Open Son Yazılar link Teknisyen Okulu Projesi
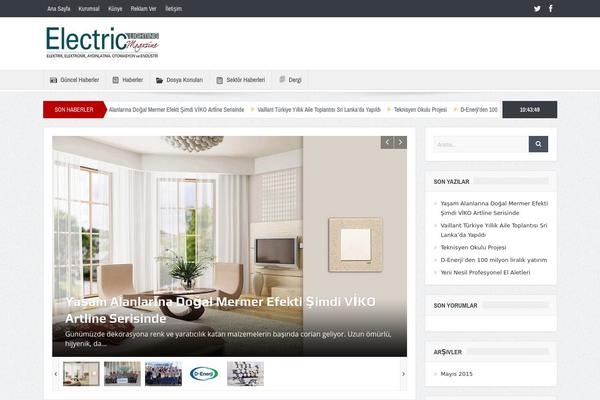This screenshot has height=400, width=600. 473,247
